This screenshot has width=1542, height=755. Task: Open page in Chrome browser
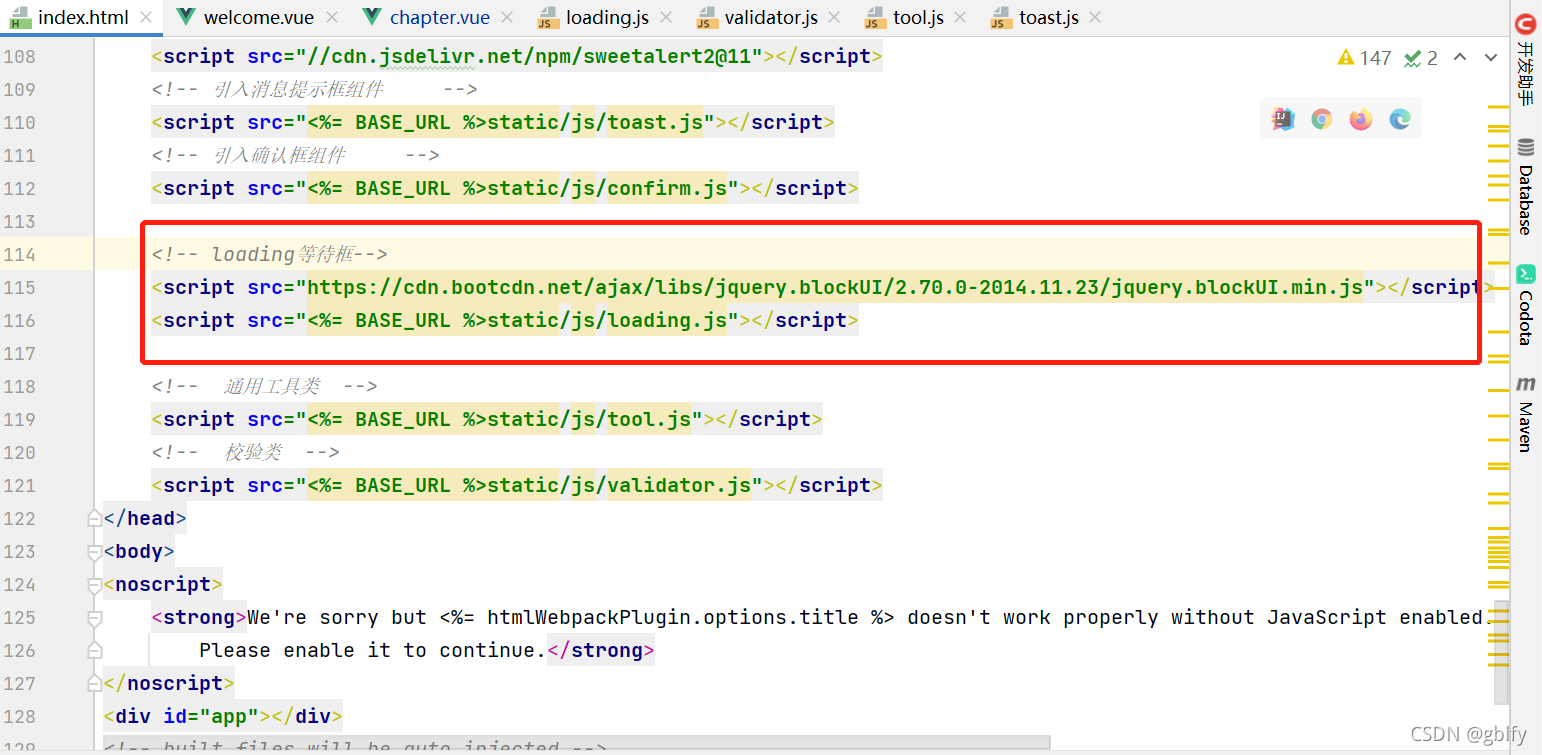[x=1322, y=119]
